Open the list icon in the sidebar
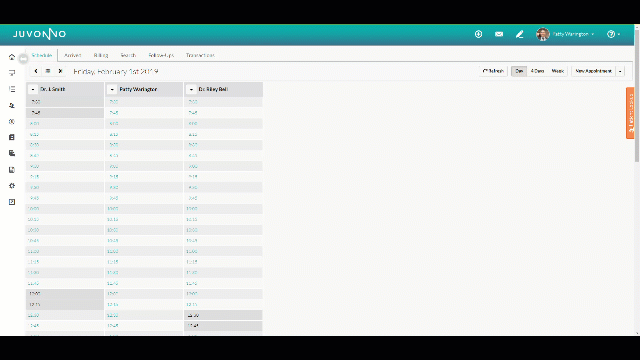The image size is (640, 360). coord(12,89)
